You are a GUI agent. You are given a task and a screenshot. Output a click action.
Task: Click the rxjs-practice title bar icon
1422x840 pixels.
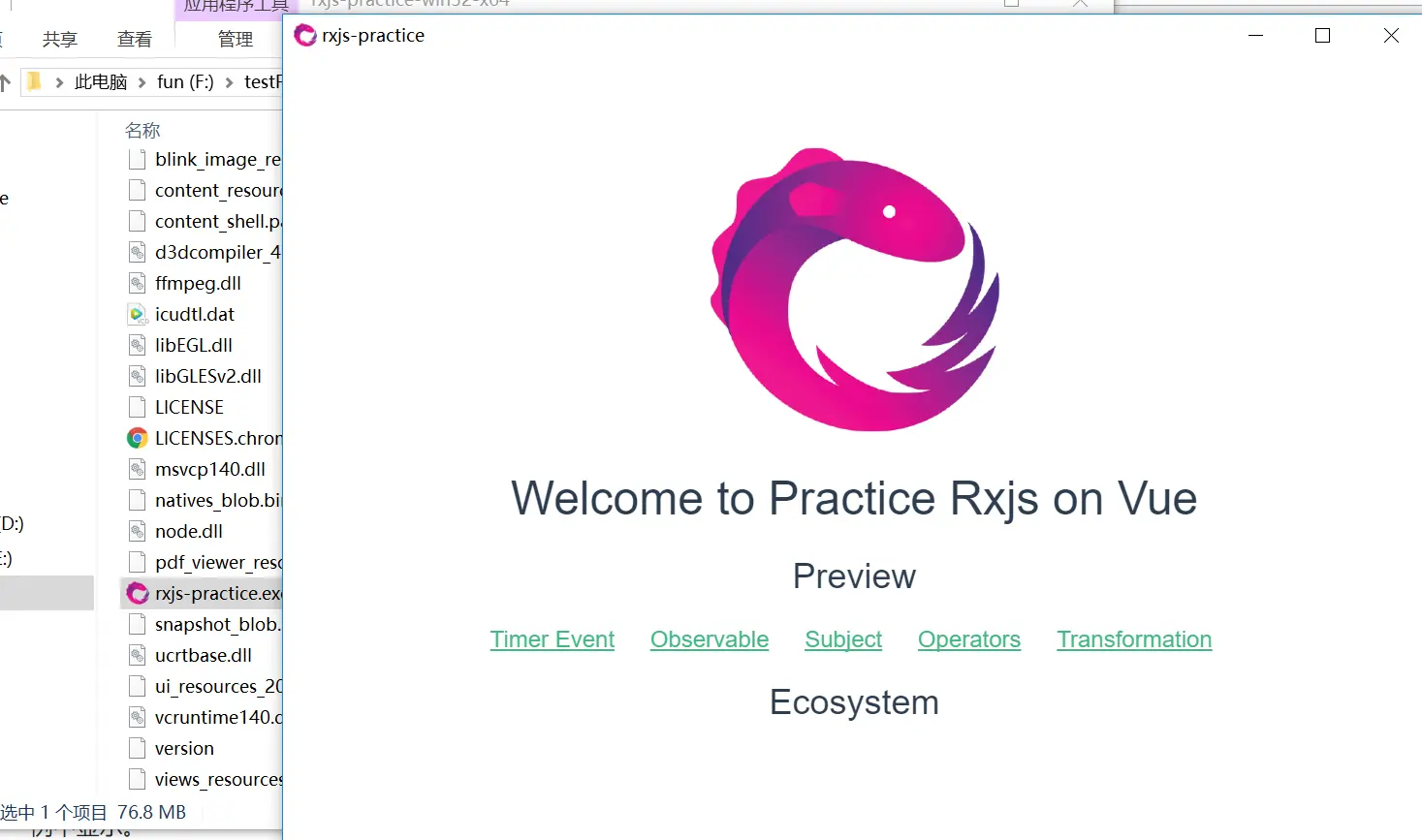(305, 36)
